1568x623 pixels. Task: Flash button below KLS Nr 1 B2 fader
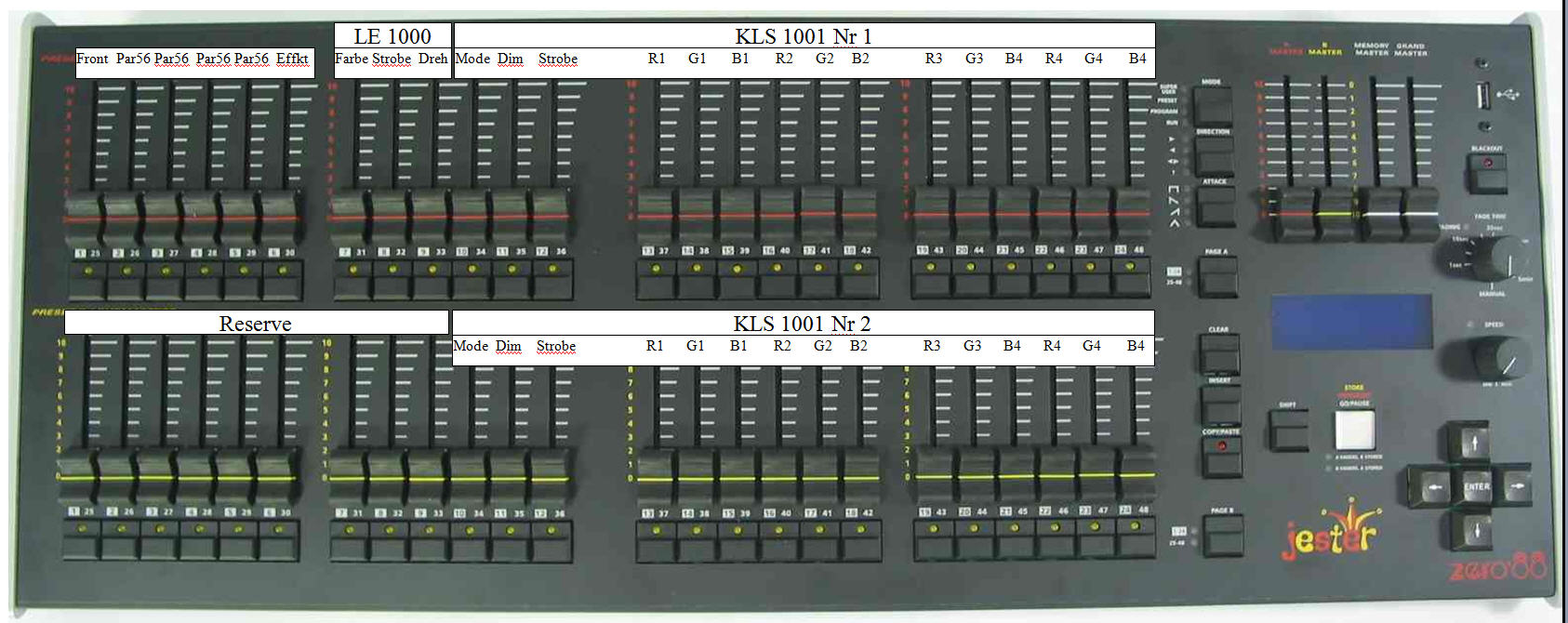(857, 280)
